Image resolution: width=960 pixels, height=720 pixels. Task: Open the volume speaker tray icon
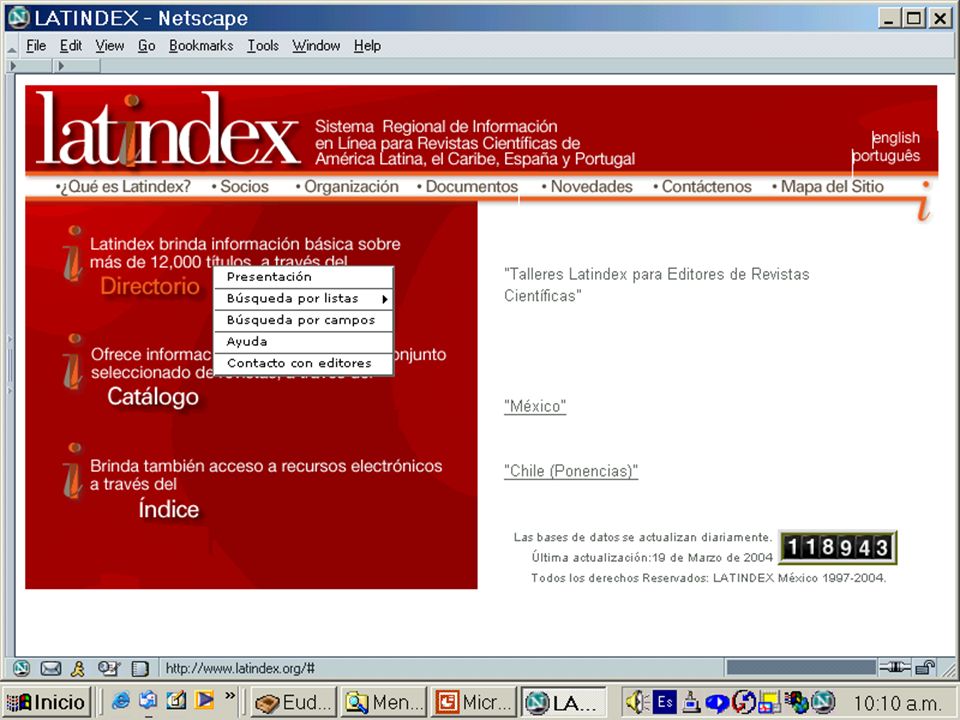tap(637, 702)
